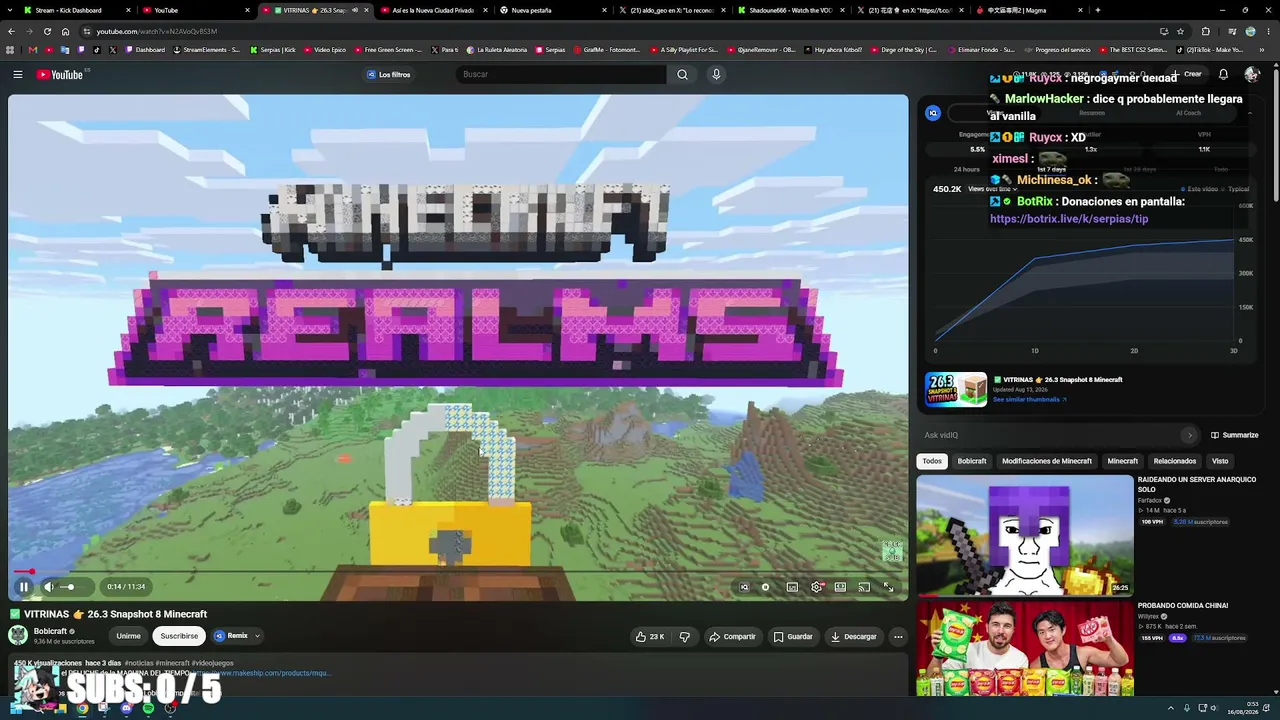Open Discord from the taskbar

[126, 708]
